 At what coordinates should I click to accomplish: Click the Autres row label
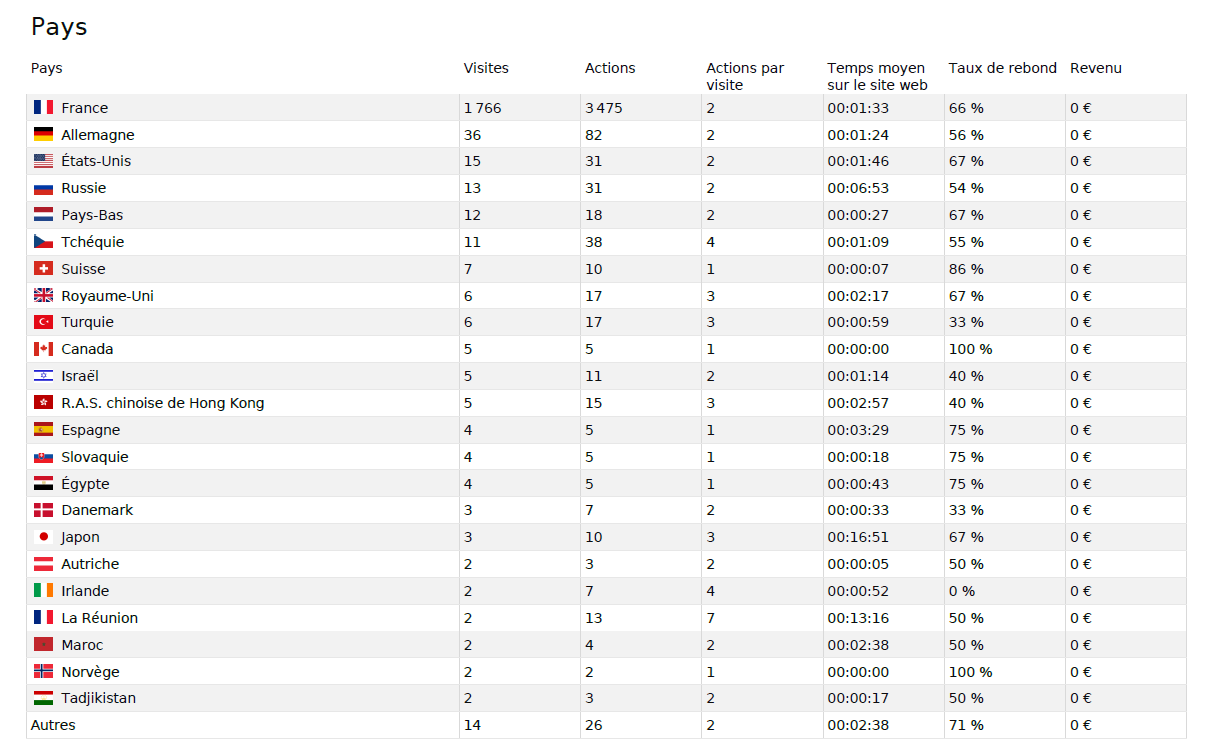click(x=53, y=726)
